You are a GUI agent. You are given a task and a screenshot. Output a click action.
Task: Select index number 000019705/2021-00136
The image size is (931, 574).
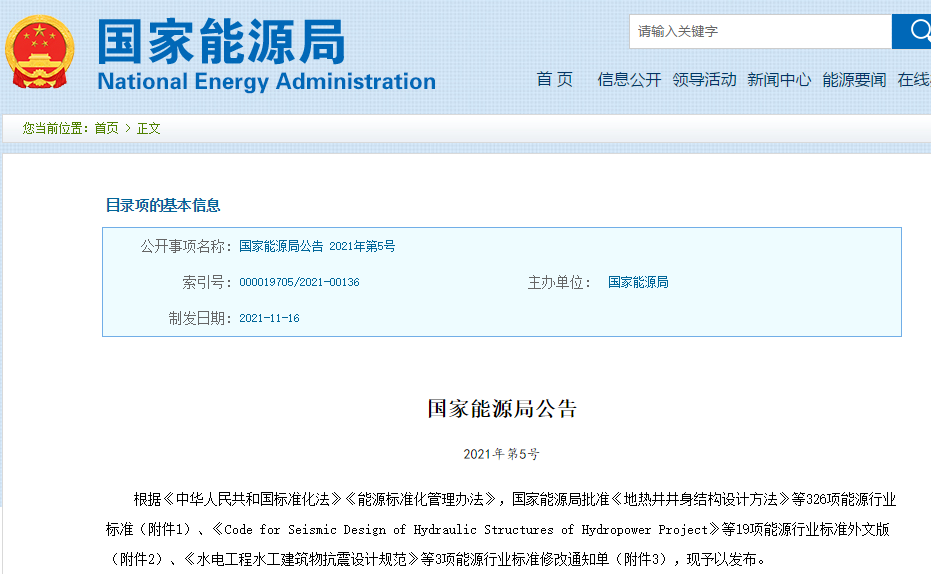pos(299,283)
